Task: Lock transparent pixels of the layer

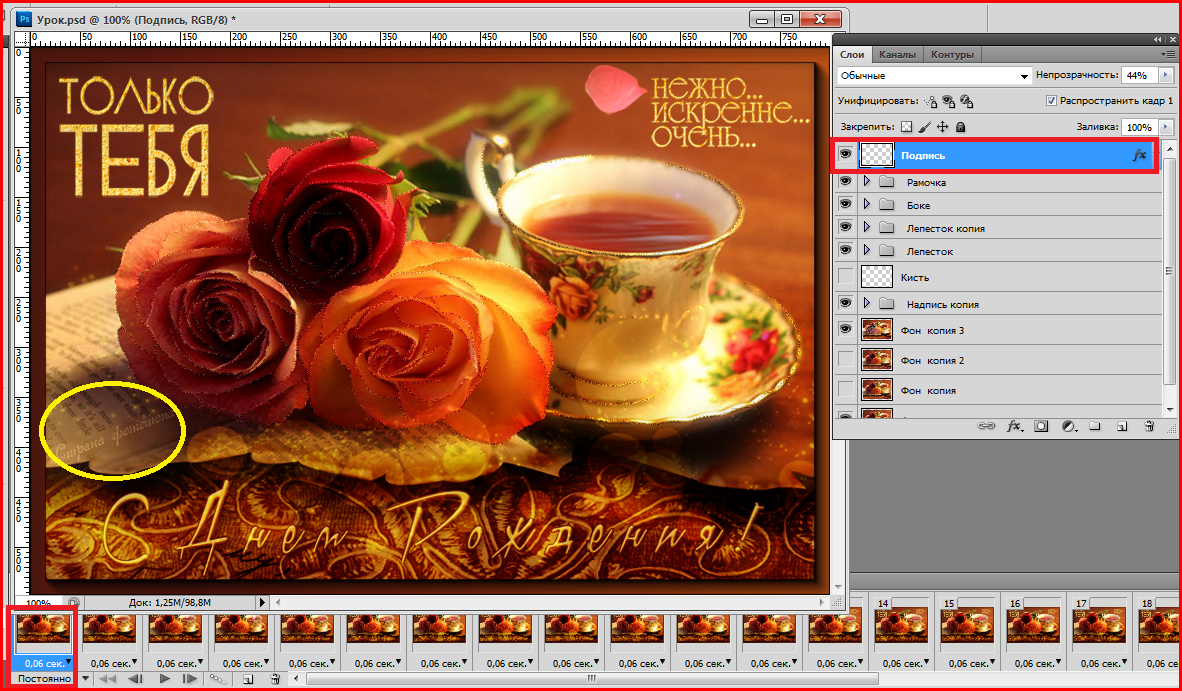Action: (x=908, y=127)
